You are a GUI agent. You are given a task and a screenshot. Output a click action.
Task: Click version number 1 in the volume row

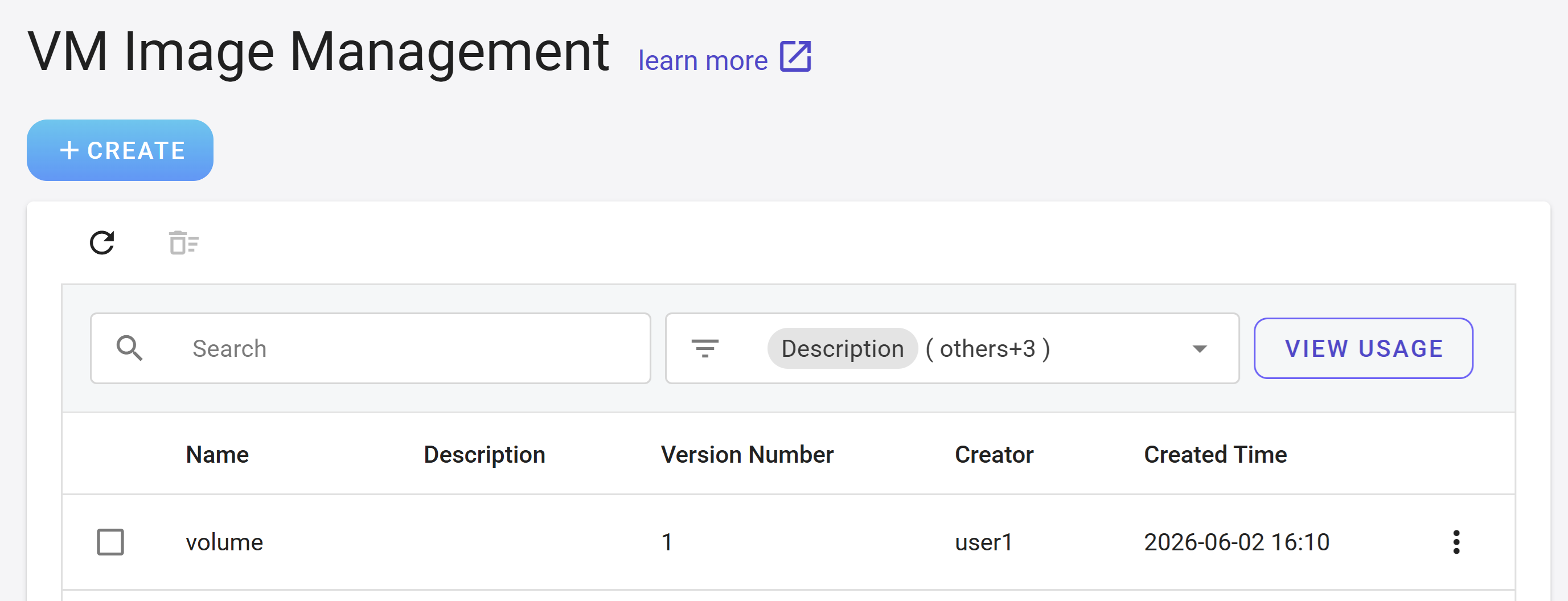[667, 542]
